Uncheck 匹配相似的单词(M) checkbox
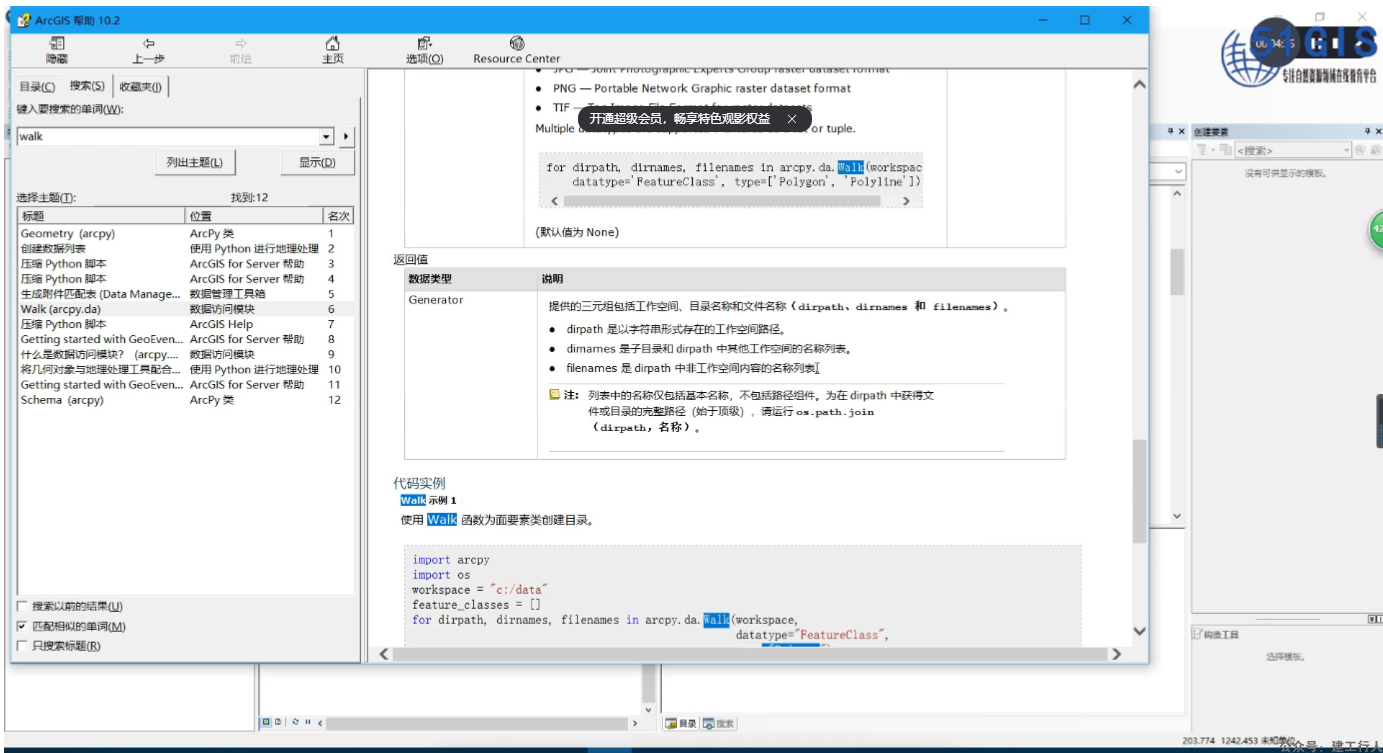1383x753 pixels. point(22,627)
